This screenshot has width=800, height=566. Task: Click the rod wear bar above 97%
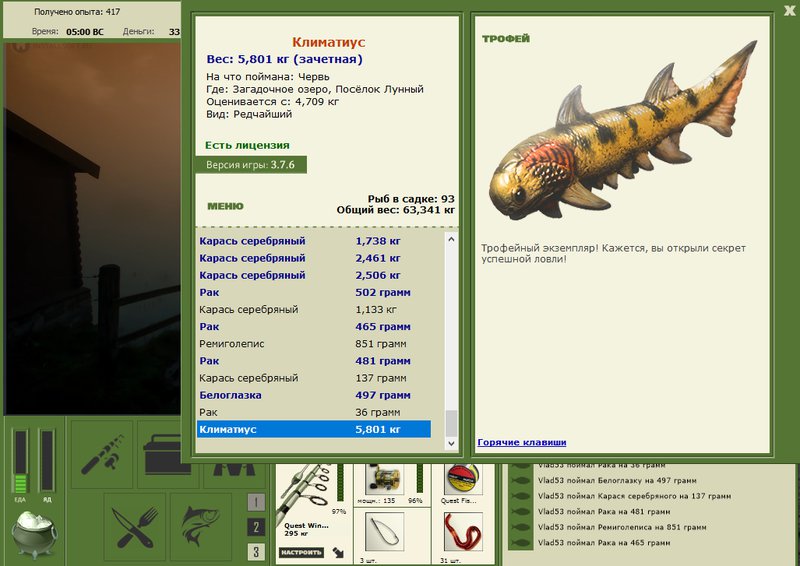click(340, 483)
